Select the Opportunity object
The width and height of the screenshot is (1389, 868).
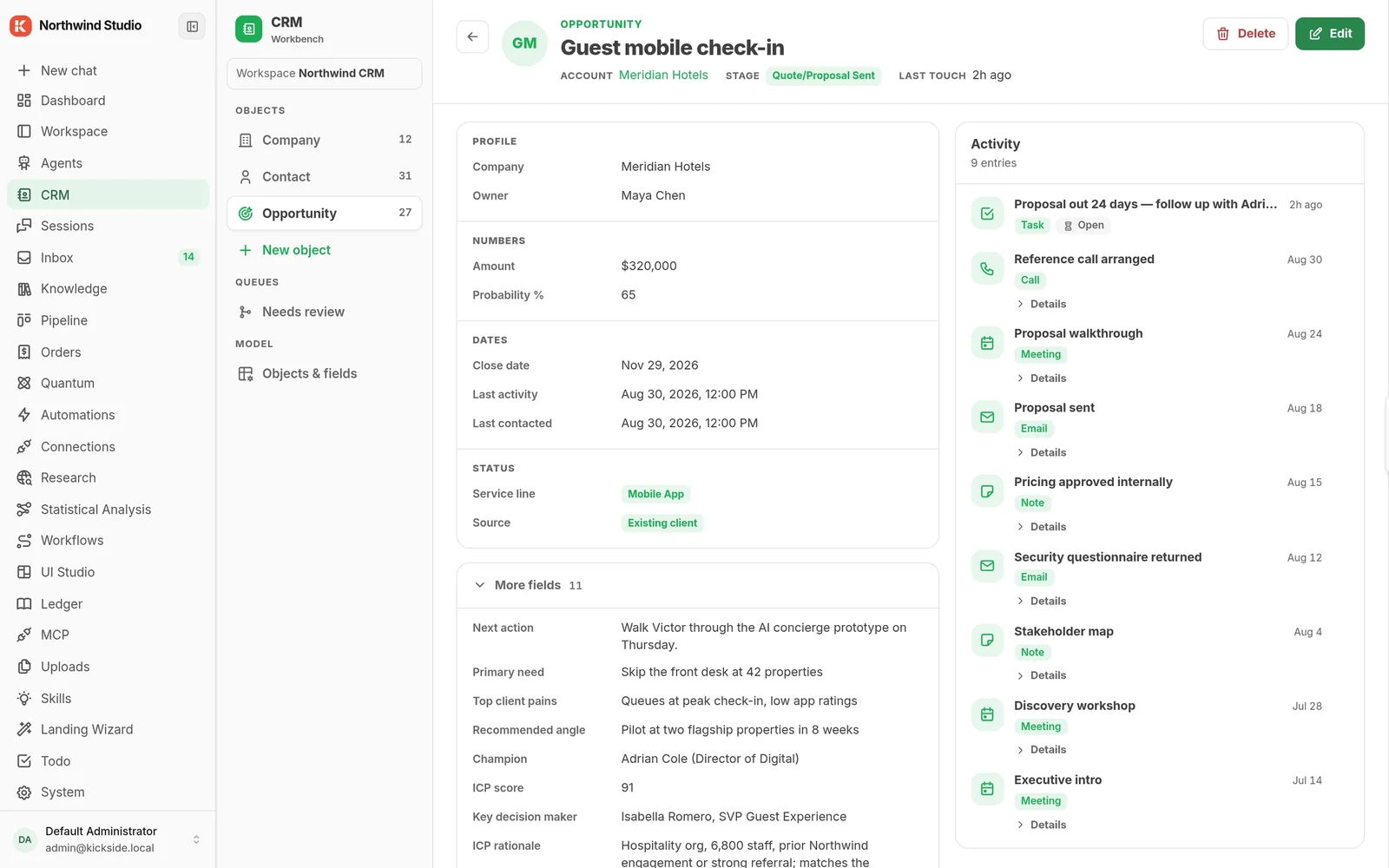[325, 214]
